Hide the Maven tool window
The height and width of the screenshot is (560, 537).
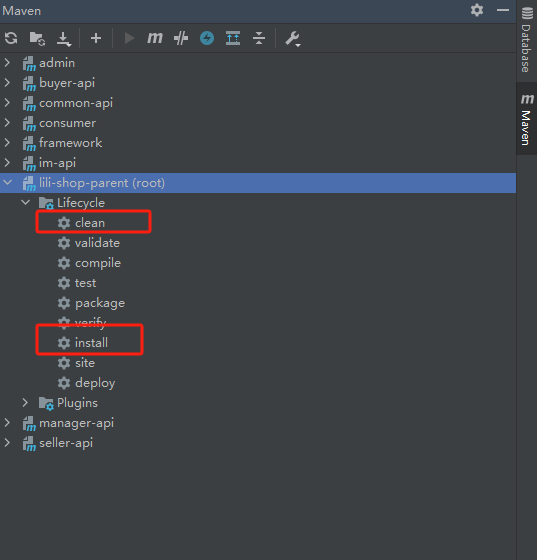[x=503, y=10]
